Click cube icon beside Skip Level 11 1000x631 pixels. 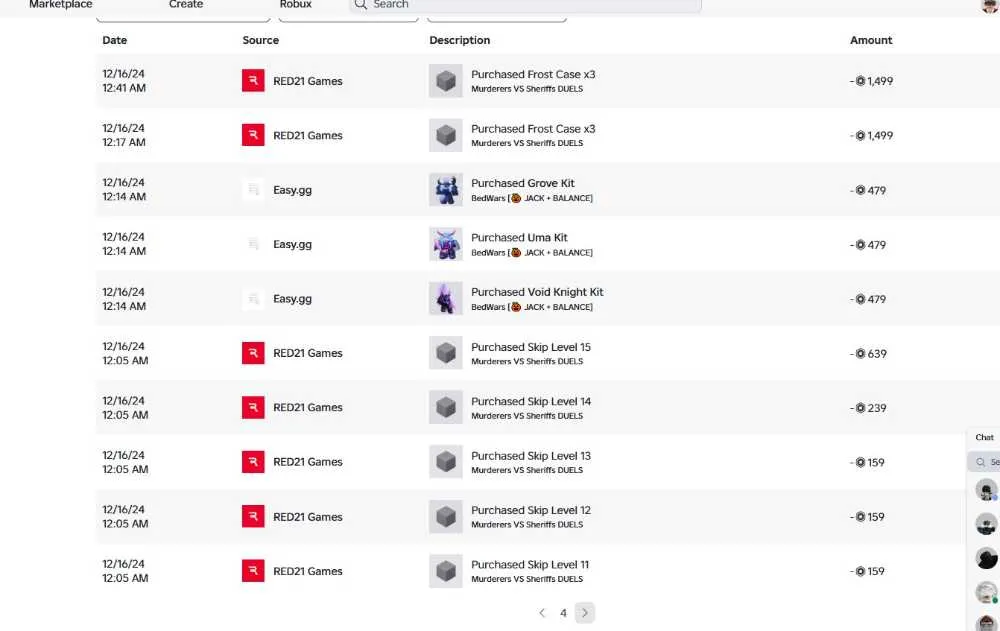(x=446, y=570)
